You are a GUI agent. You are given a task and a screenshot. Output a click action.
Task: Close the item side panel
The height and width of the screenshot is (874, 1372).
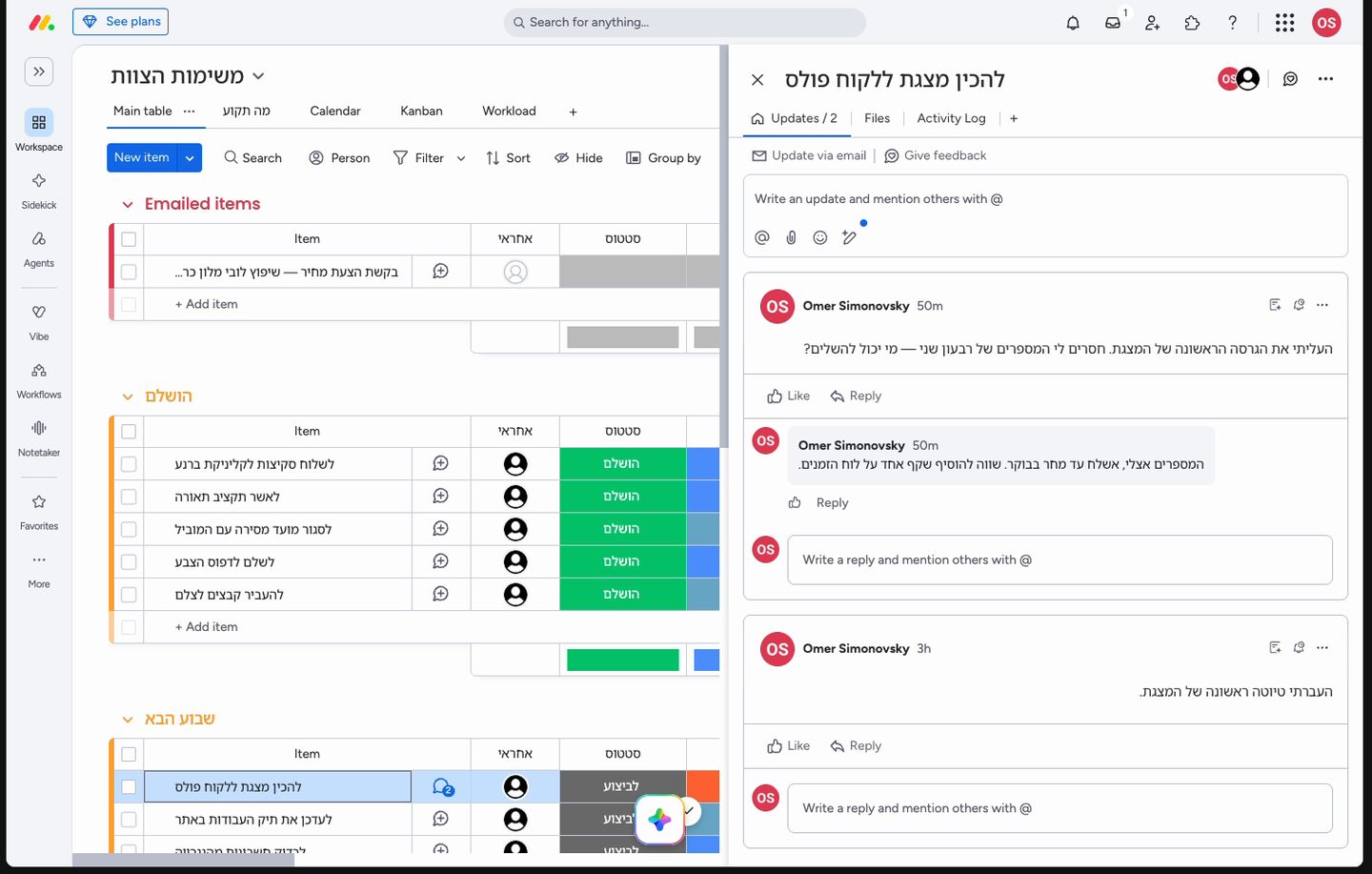757,80
